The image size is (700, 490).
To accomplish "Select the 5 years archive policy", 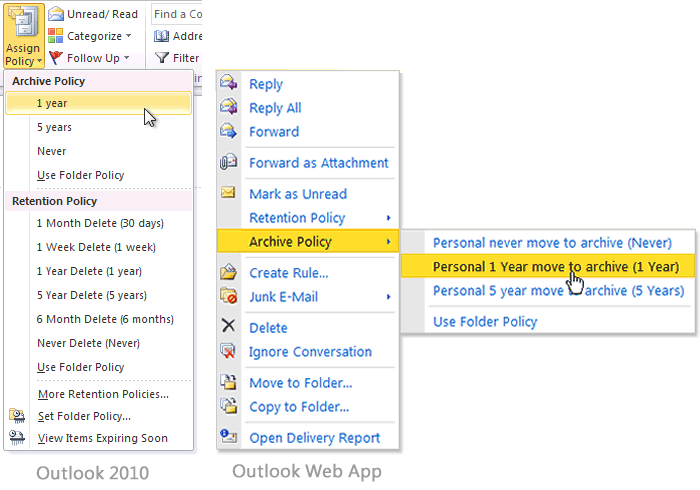I will click(x=99, y=127).
